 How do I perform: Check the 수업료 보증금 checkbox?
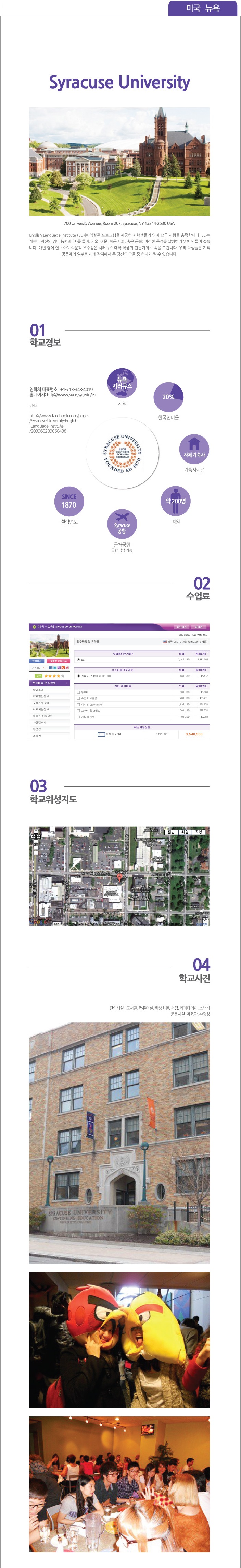point(78,698)
